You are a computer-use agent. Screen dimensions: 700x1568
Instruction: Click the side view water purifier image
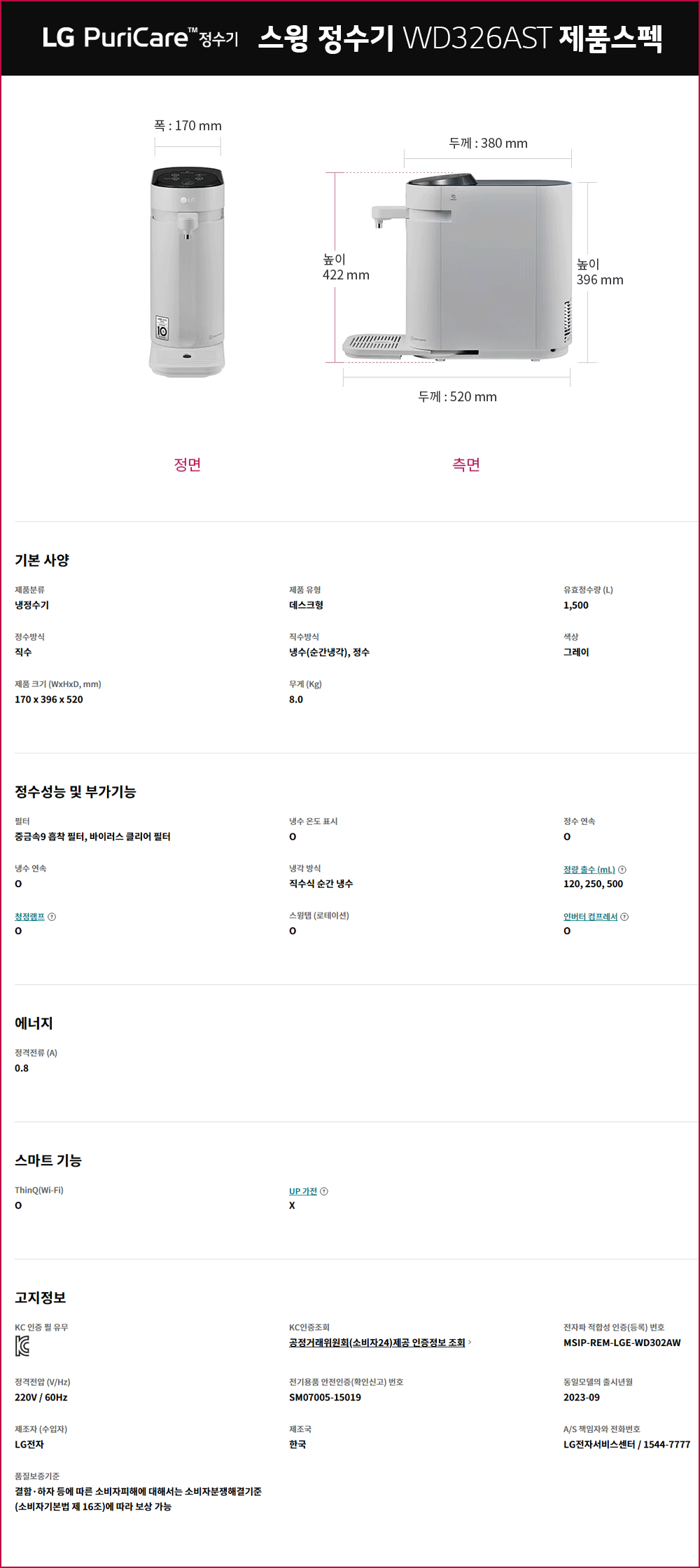point(457,268)
